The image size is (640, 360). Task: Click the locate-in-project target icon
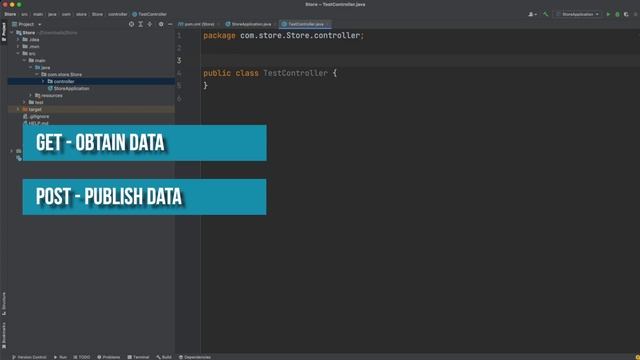(131, 24)
